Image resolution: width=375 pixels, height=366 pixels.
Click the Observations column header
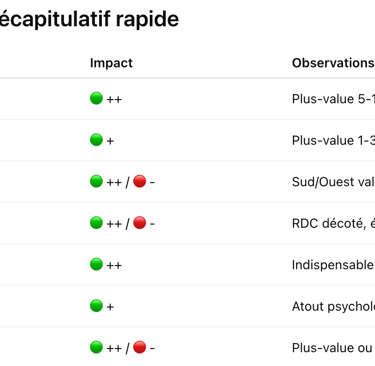tap(333, 63)
